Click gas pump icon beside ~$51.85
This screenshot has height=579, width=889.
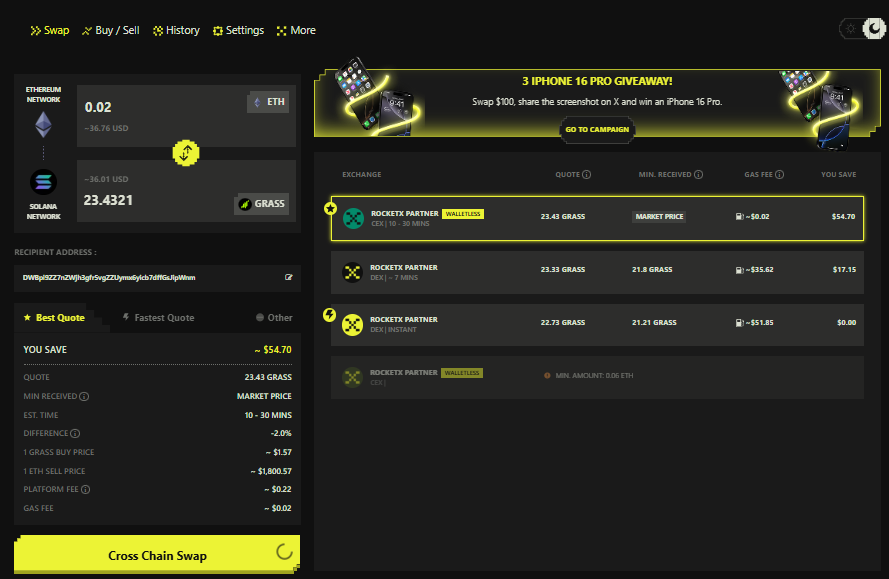coord(739,323)
